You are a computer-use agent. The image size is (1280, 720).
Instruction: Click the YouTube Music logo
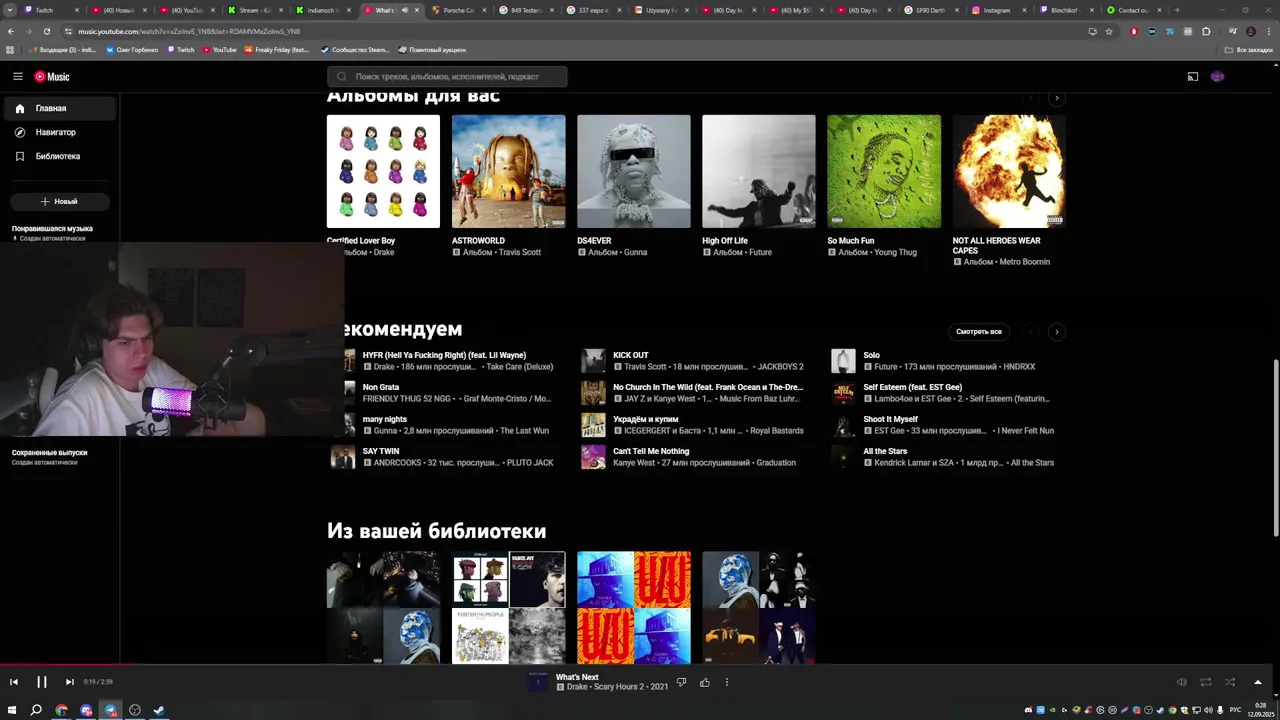52,77
